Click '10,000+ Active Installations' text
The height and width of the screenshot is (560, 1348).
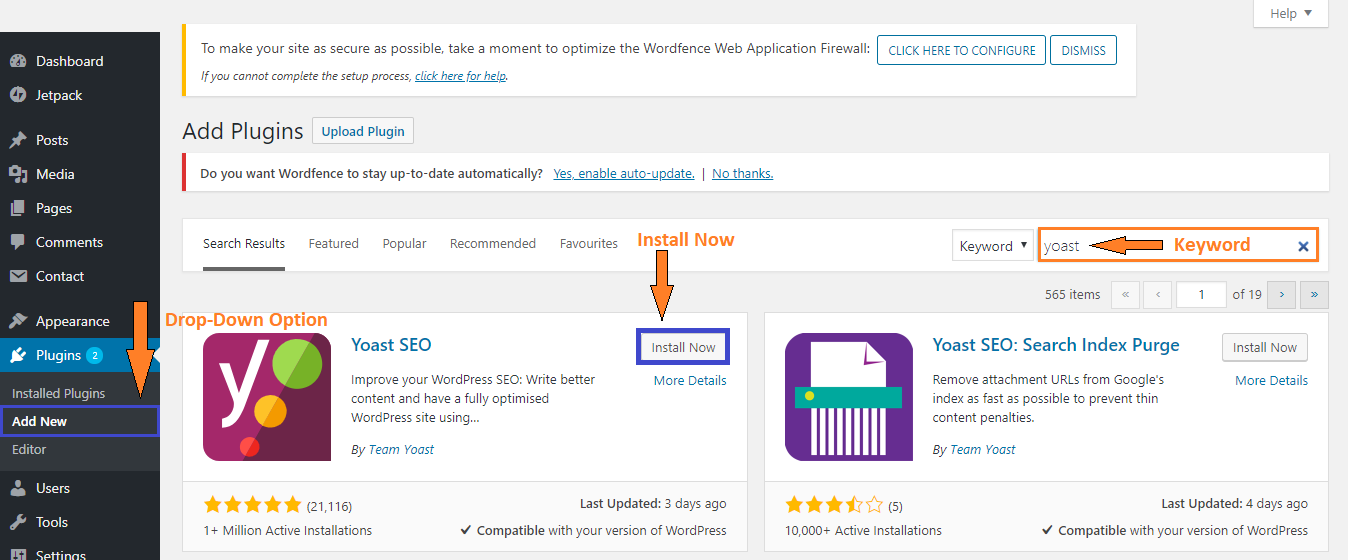pyautogui.click(x=864, y=530)
